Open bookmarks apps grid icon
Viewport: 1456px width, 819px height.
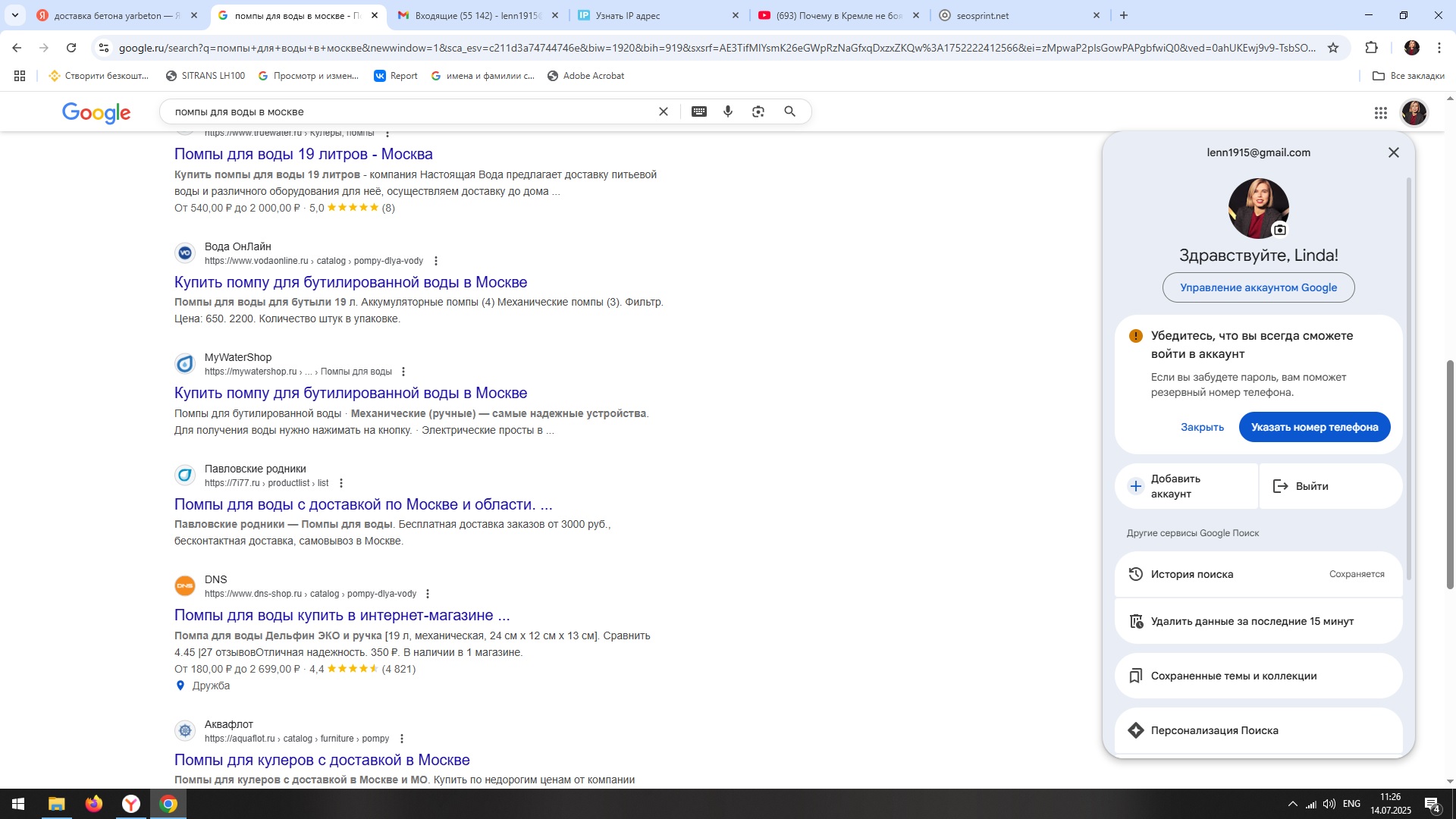20,76
